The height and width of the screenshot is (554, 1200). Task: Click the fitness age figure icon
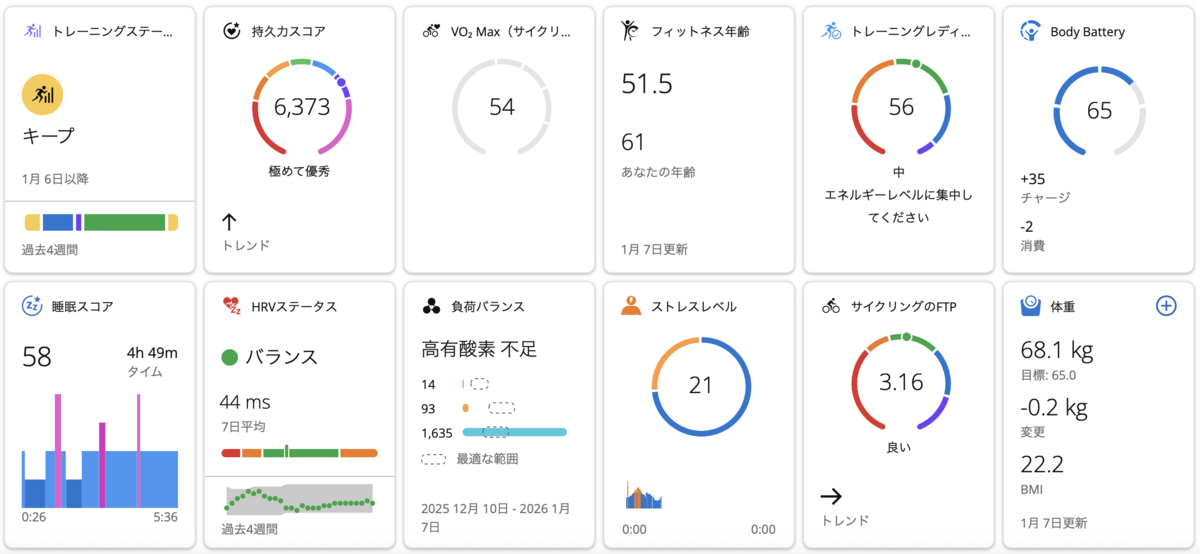630,31
